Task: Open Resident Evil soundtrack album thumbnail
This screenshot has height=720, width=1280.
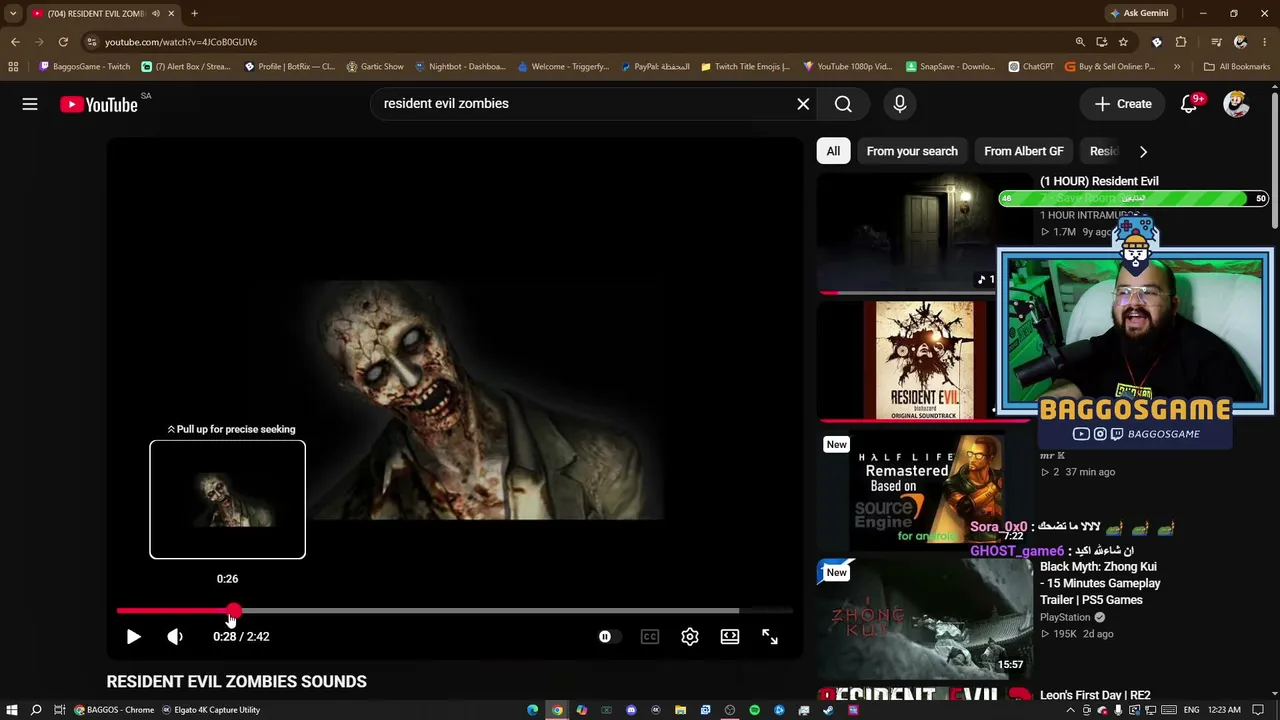Action: pos(925,361)
